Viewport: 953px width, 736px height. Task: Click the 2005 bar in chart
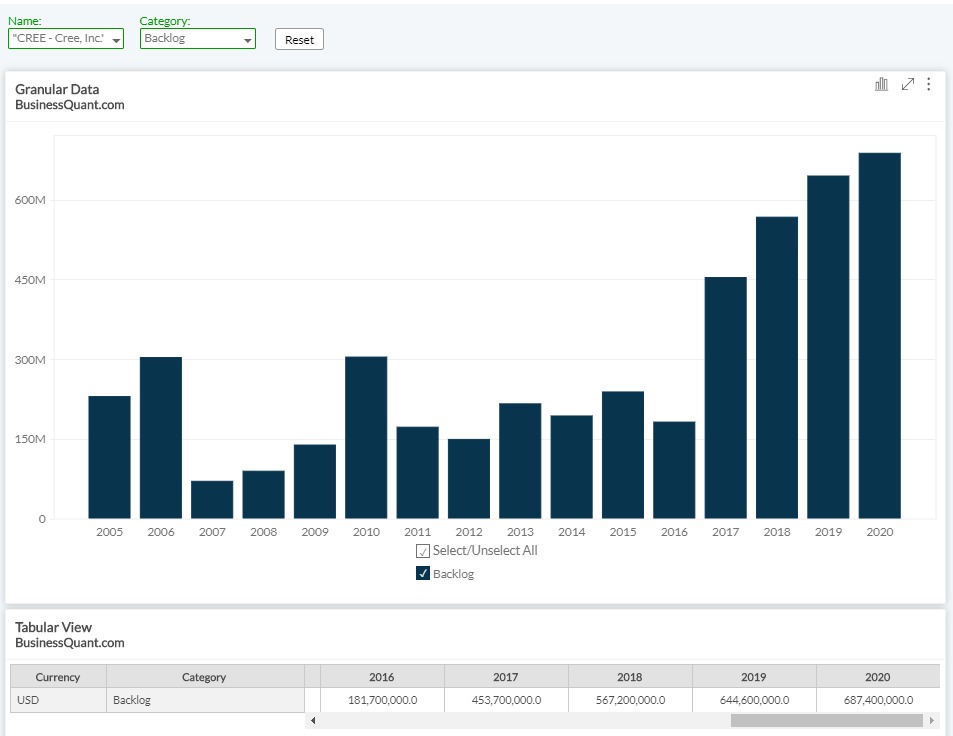tap(109, 457)
